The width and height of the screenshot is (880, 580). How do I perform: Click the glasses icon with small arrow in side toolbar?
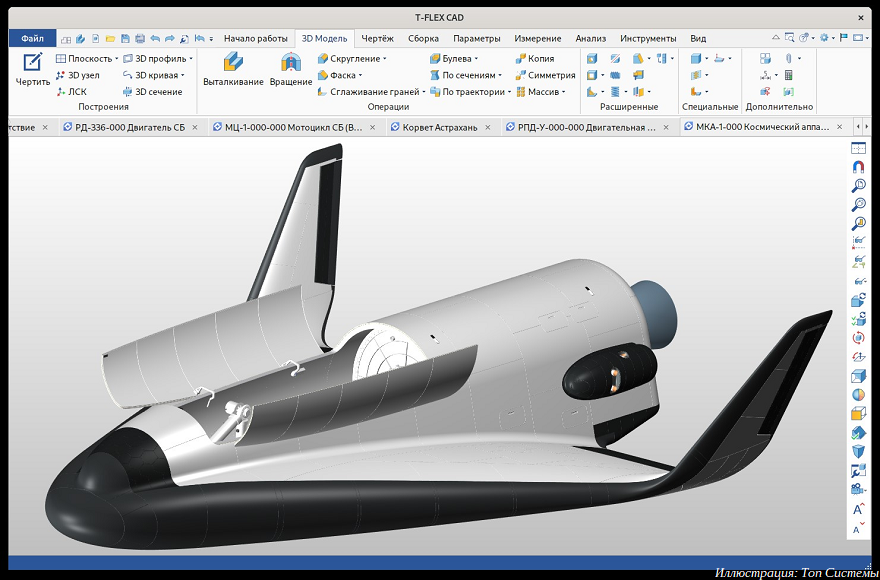pyautogui.click(x=858, y=281)
